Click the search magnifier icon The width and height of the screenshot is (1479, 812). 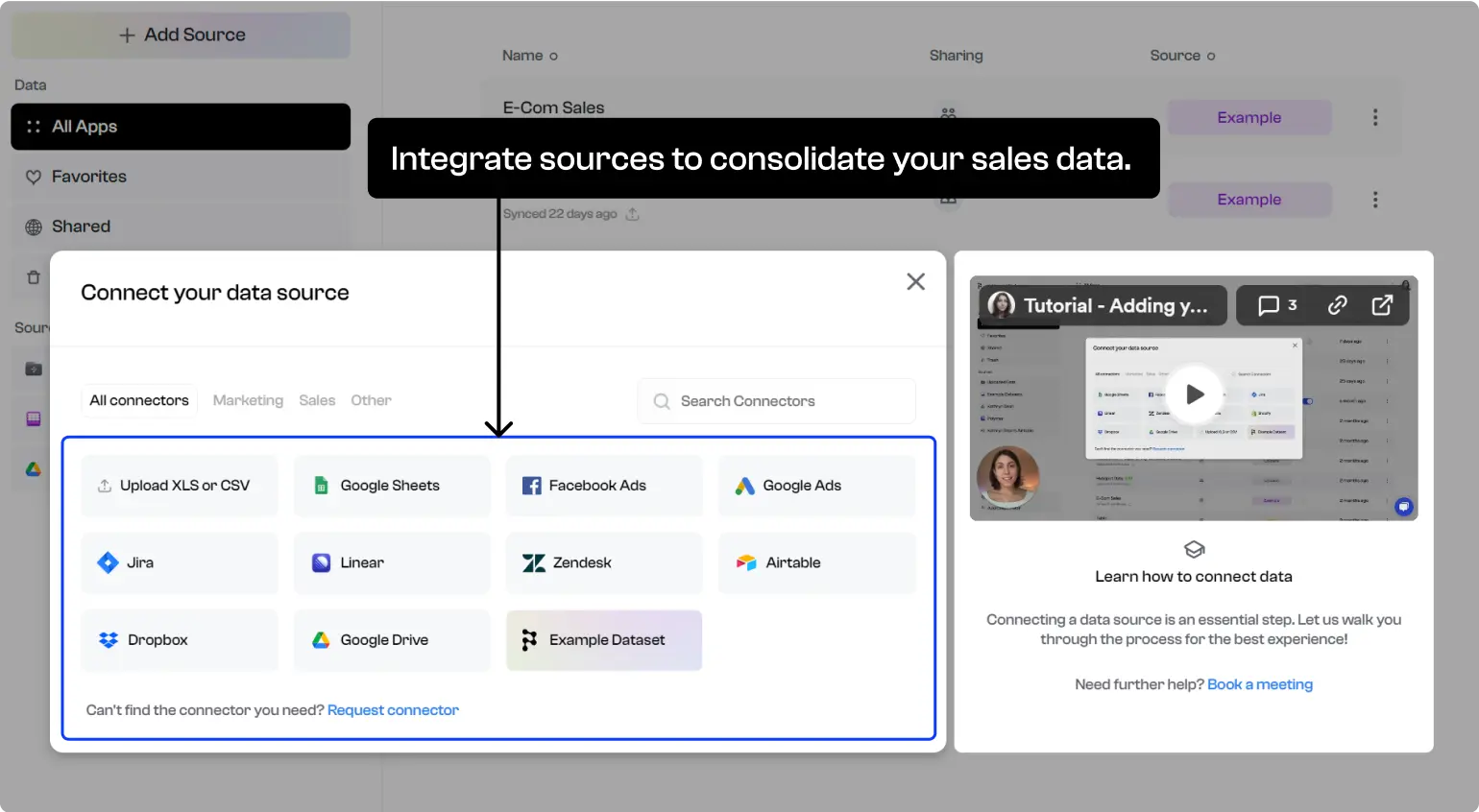click(662, 401)
